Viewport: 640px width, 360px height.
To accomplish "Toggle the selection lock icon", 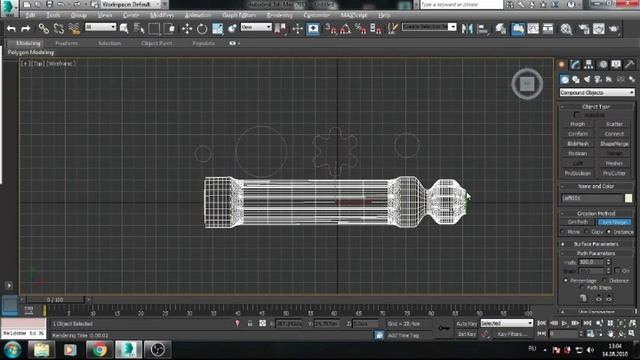I will pos(250,324).
